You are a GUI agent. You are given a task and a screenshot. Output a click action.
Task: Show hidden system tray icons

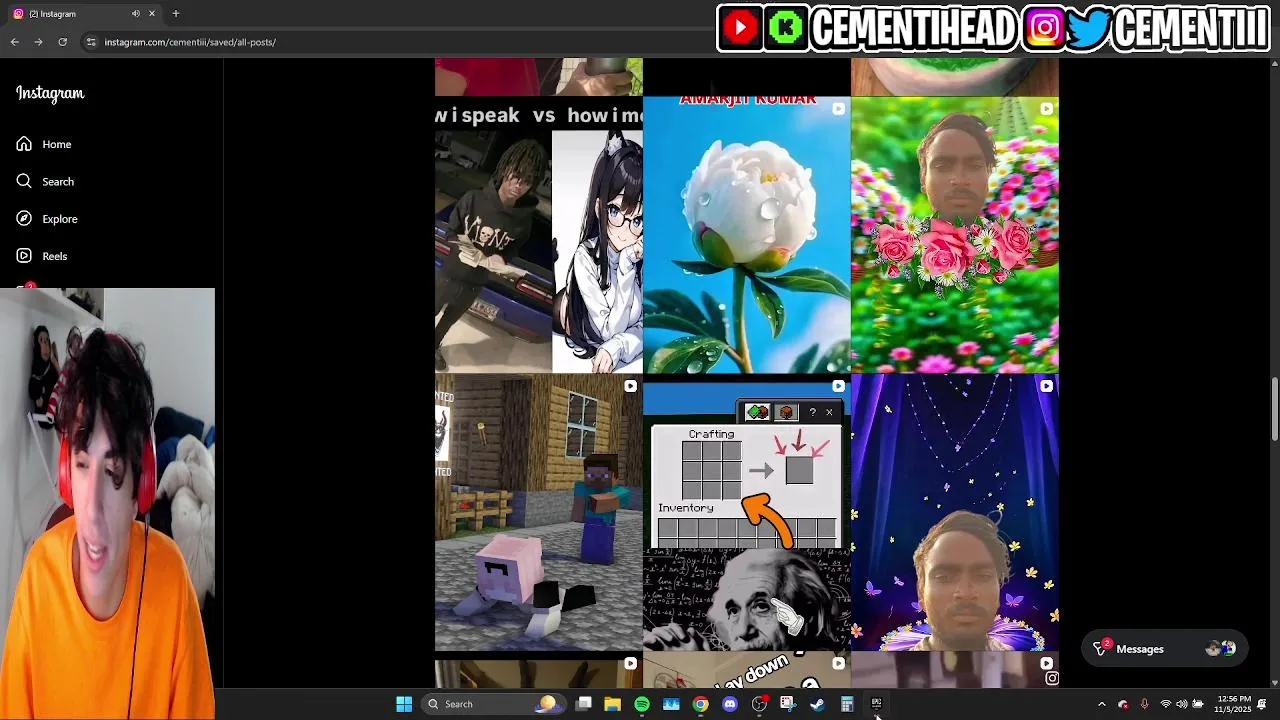(x=1102, y=704)
